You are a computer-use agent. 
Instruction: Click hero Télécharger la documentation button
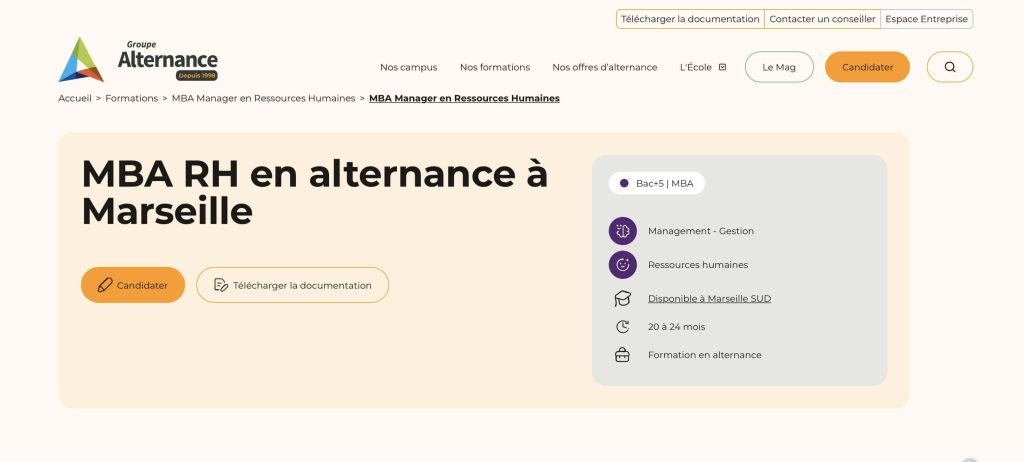[293, 285]
